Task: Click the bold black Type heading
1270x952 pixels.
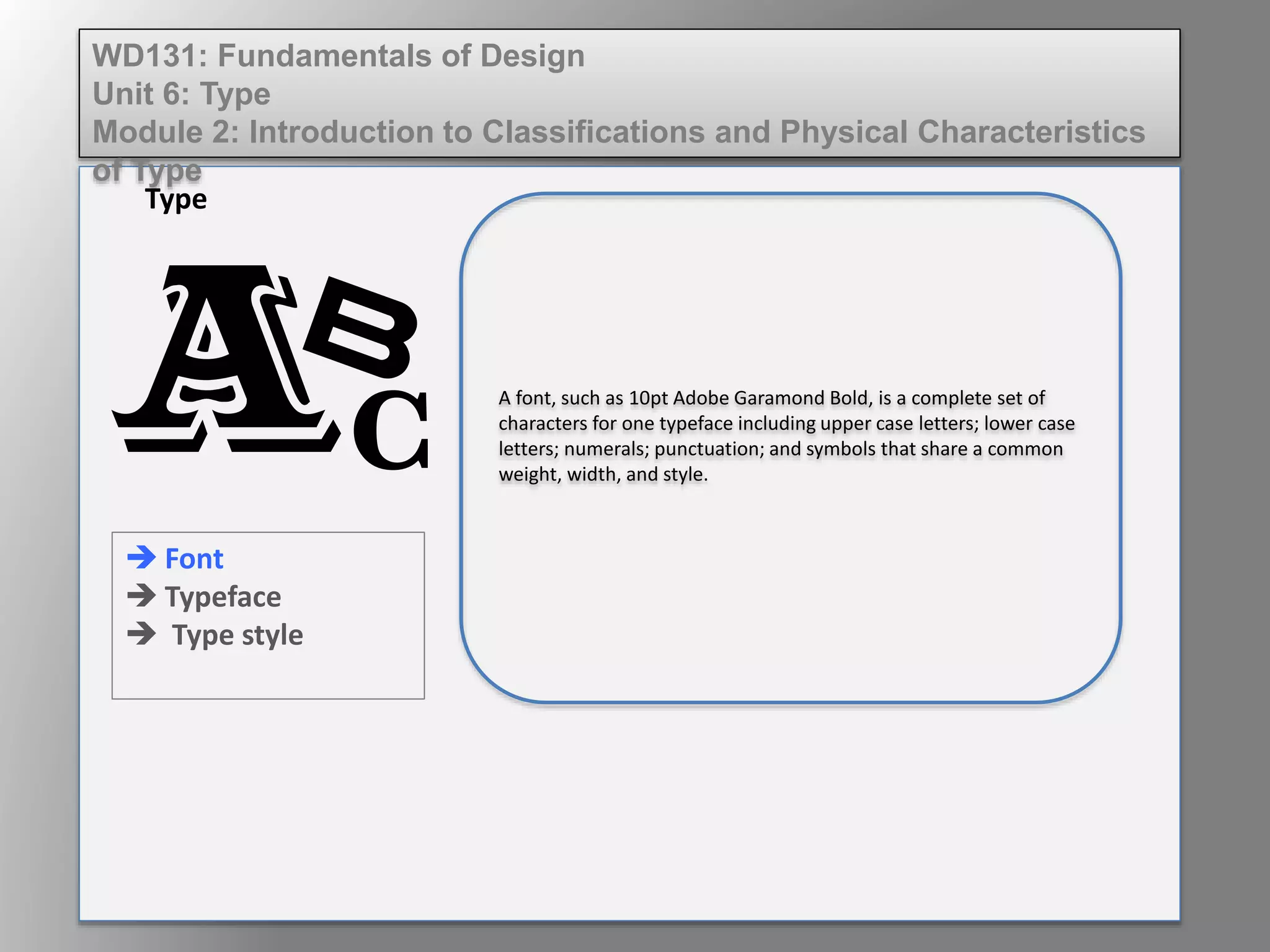Action: 175,200
